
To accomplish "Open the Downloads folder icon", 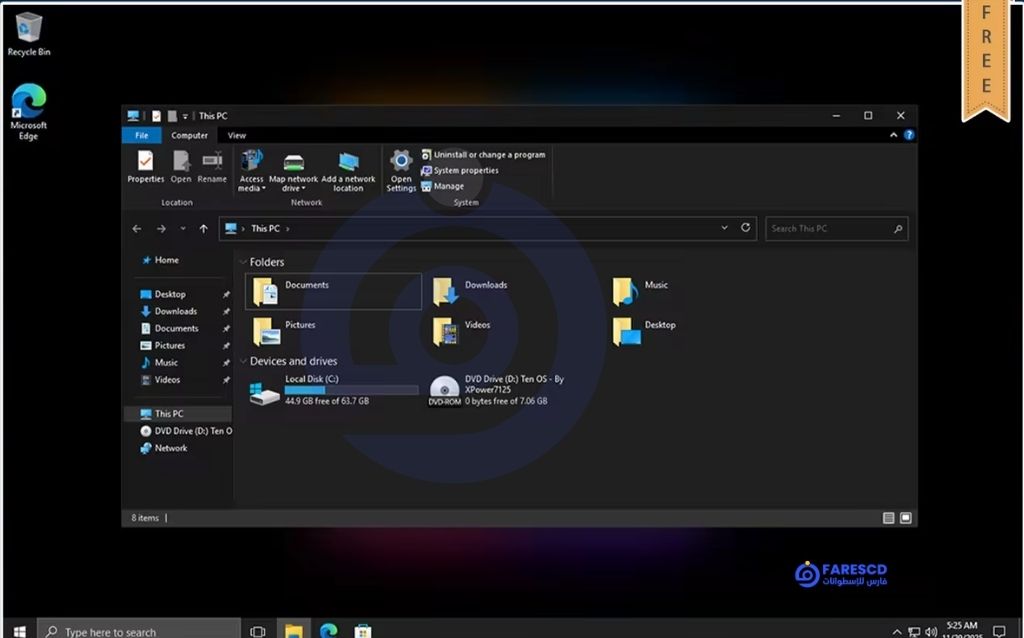I will (x=445, y=291).
